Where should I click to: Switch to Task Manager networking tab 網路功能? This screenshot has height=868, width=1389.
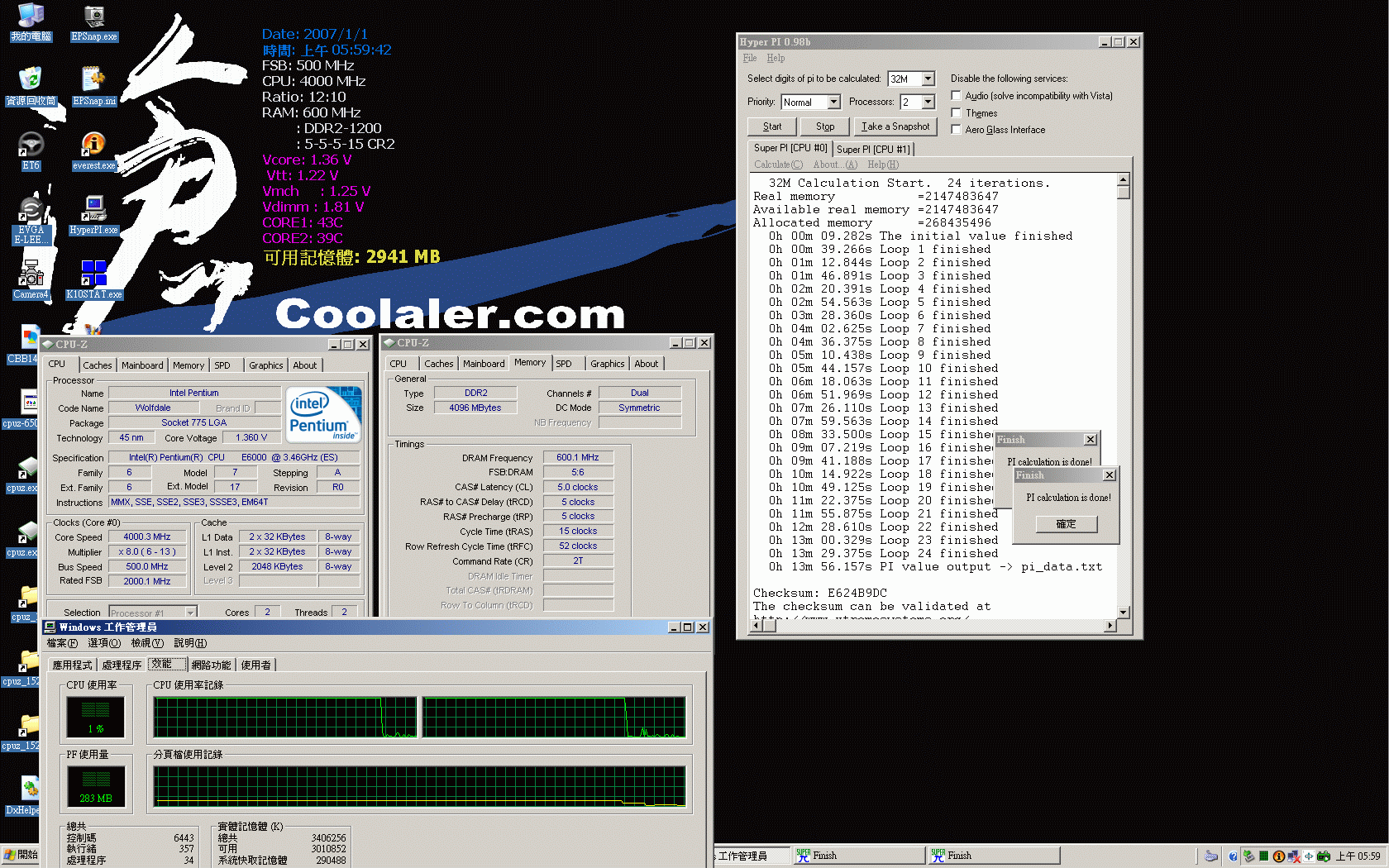212,665
